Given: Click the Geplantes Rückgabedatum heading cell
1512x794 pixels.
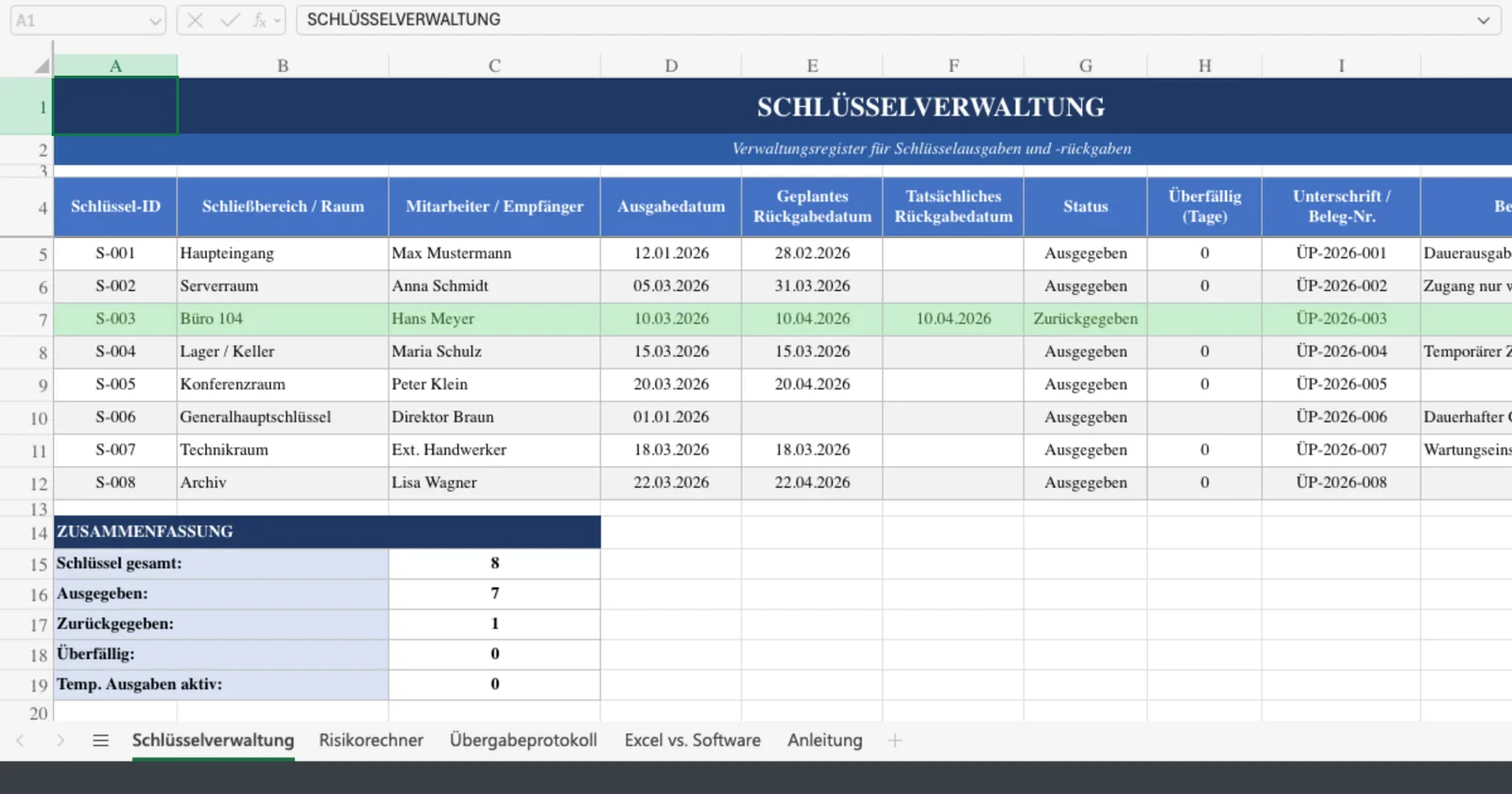Looking at the screenshot, I should [812, 206].
